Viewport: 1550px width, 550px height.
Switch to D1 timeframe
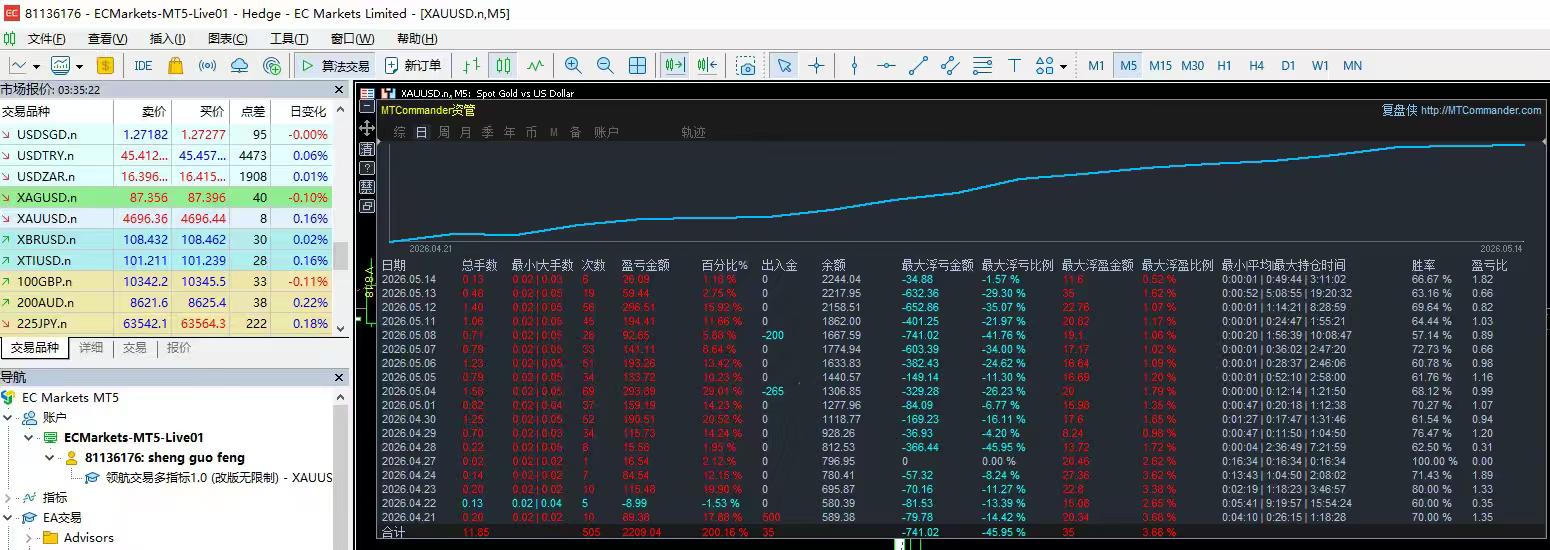tap(1288, 66)
